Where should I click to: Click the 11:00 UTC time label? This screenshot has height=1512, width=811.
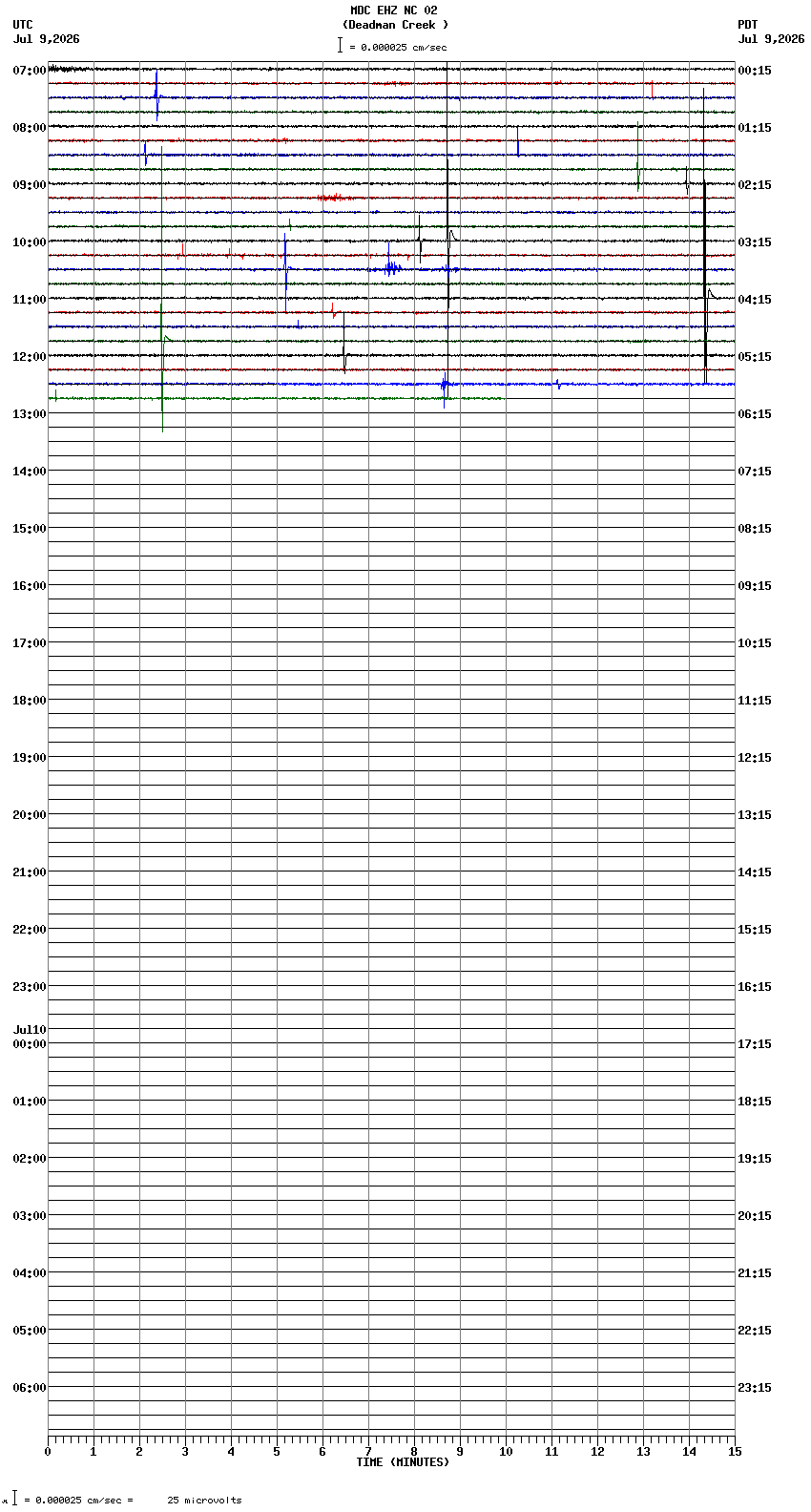click(x=30, y=300)
